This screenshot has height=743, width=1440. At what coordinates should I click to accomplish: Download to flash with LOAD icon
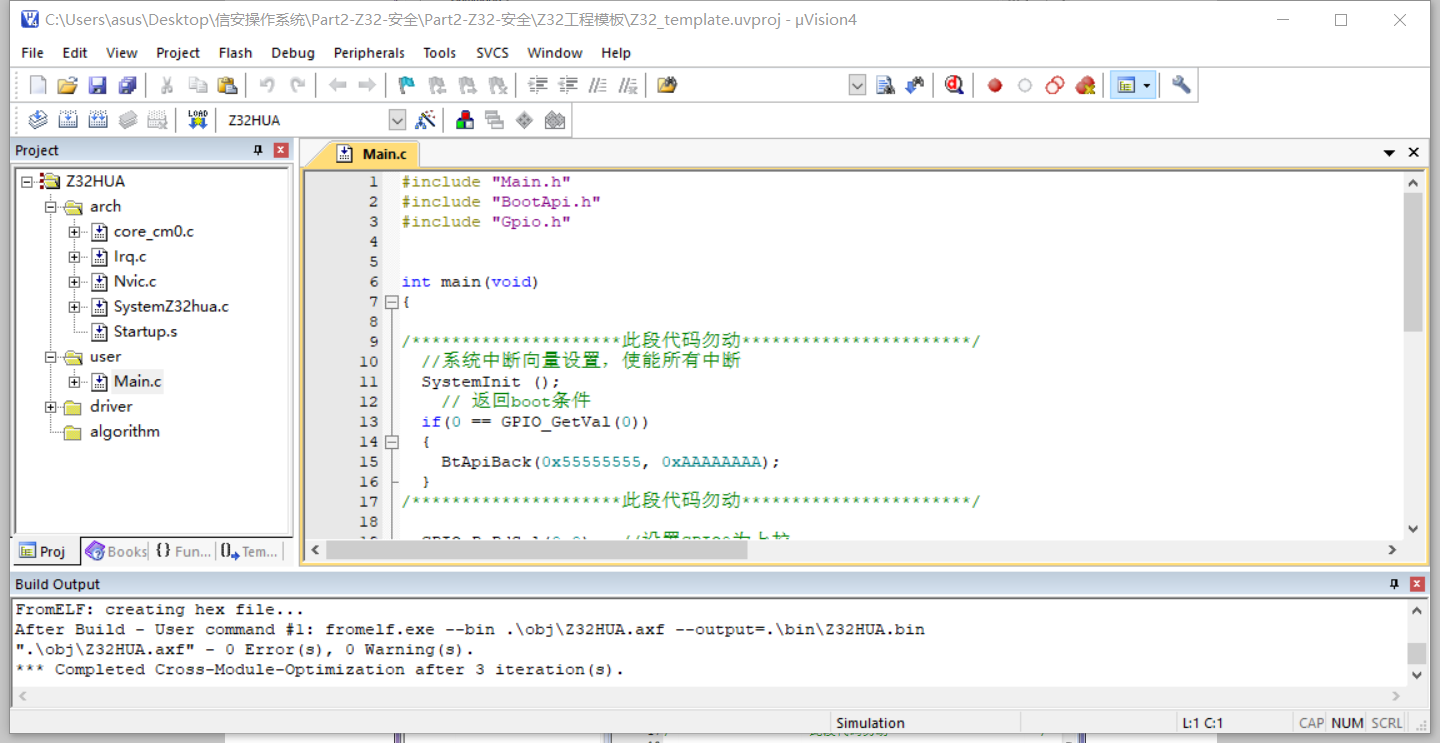click(x=198, y=120)
